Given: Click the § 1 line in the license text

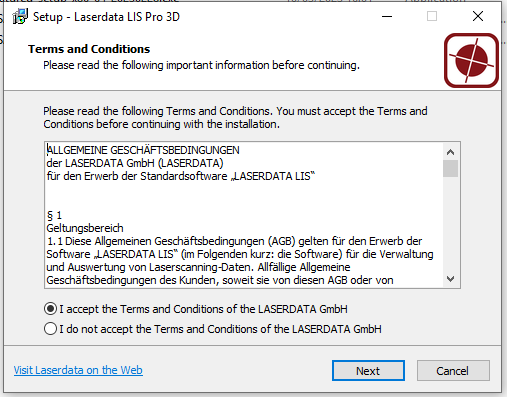Looking at the screenshot, I should tap(54, 215).
